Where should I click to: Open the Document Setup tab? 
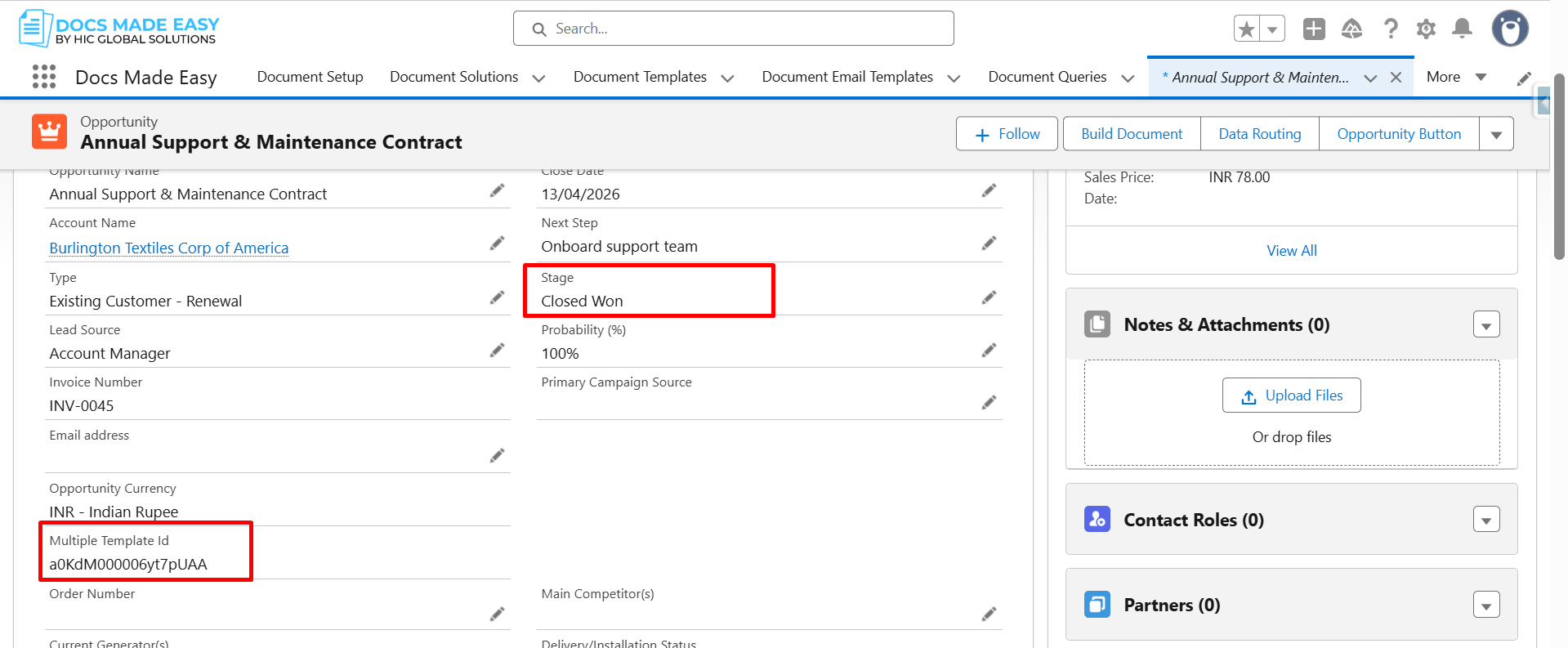pyautogui.click(x=310, y=77)
